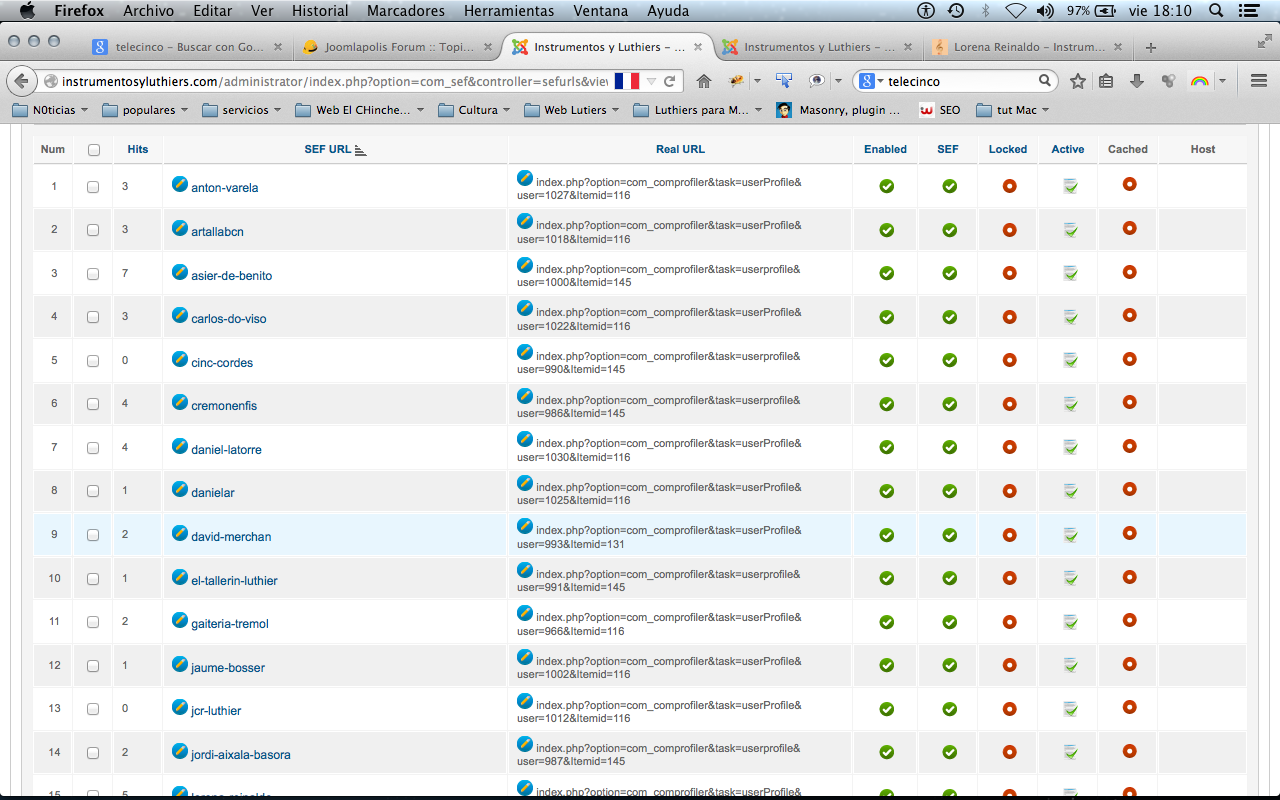Tick the select-all checkbox in table header
The image size is (1280, 800).
(x=94, y=150)
